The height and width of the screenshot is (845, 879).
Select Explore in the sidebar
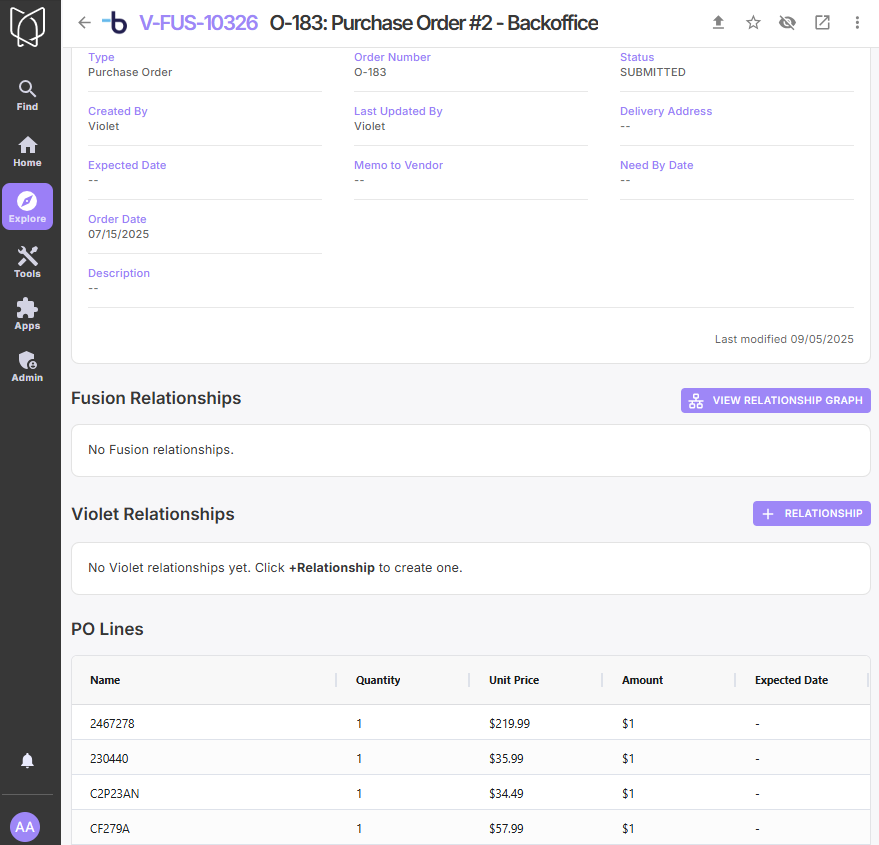tap(27, 207)
